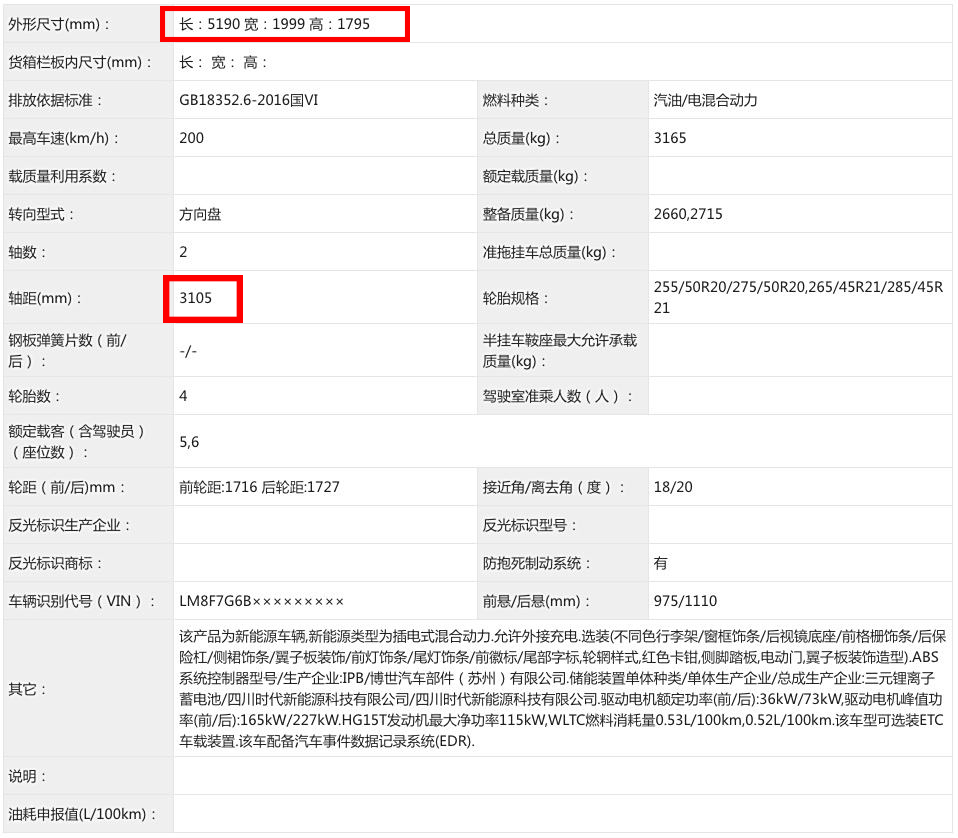Viewport: 958px width, 838px height.
Task: Click the 货箱栏板内尺寸(mm) label
Action: pos(79,62)
